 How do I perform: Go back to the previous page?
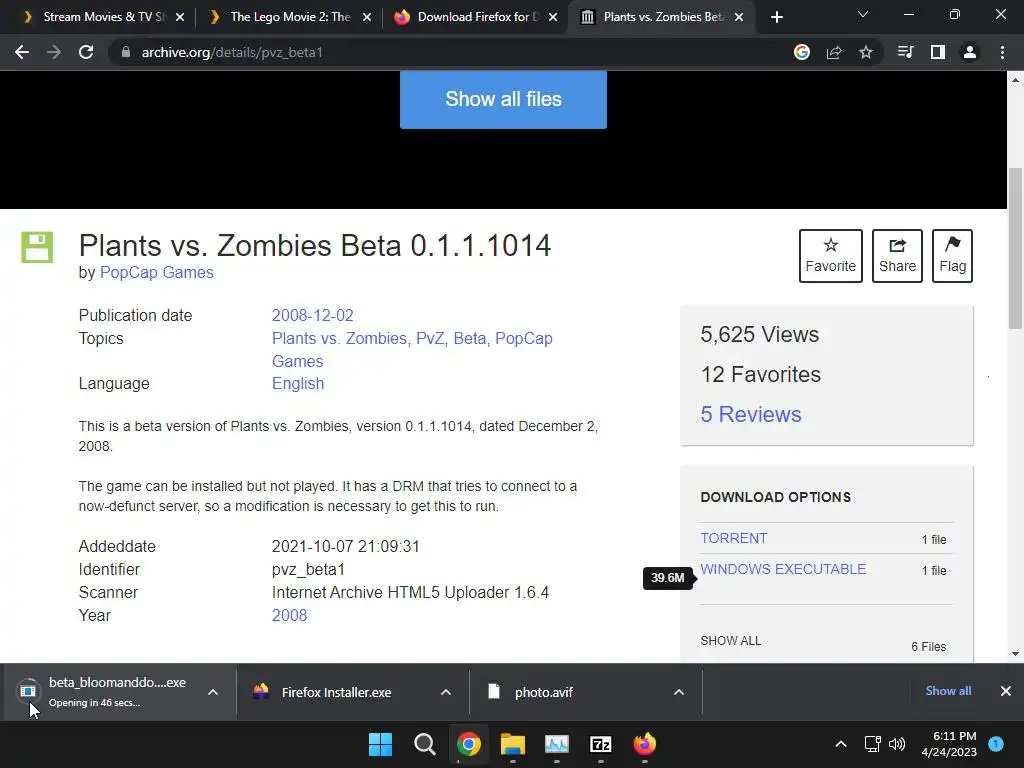click(x=22, y=52)
